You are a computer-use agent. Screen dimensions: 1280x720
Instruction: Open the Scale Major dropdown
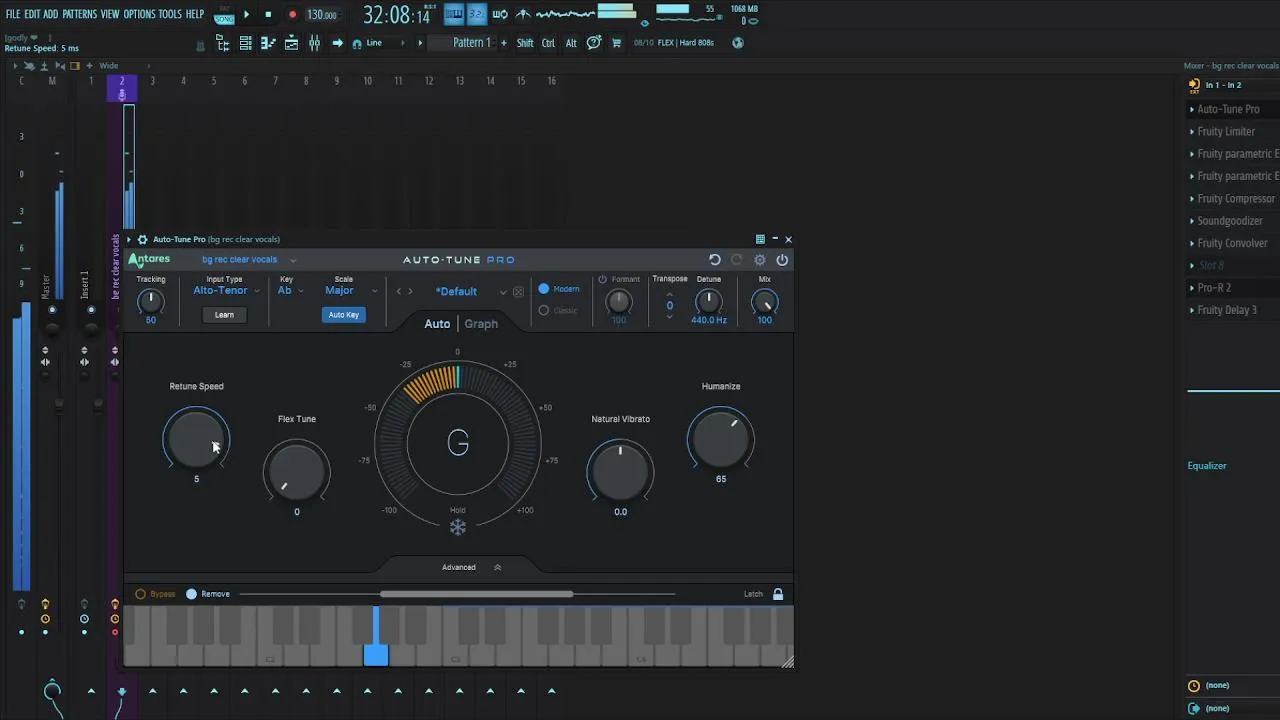(351, 291)
